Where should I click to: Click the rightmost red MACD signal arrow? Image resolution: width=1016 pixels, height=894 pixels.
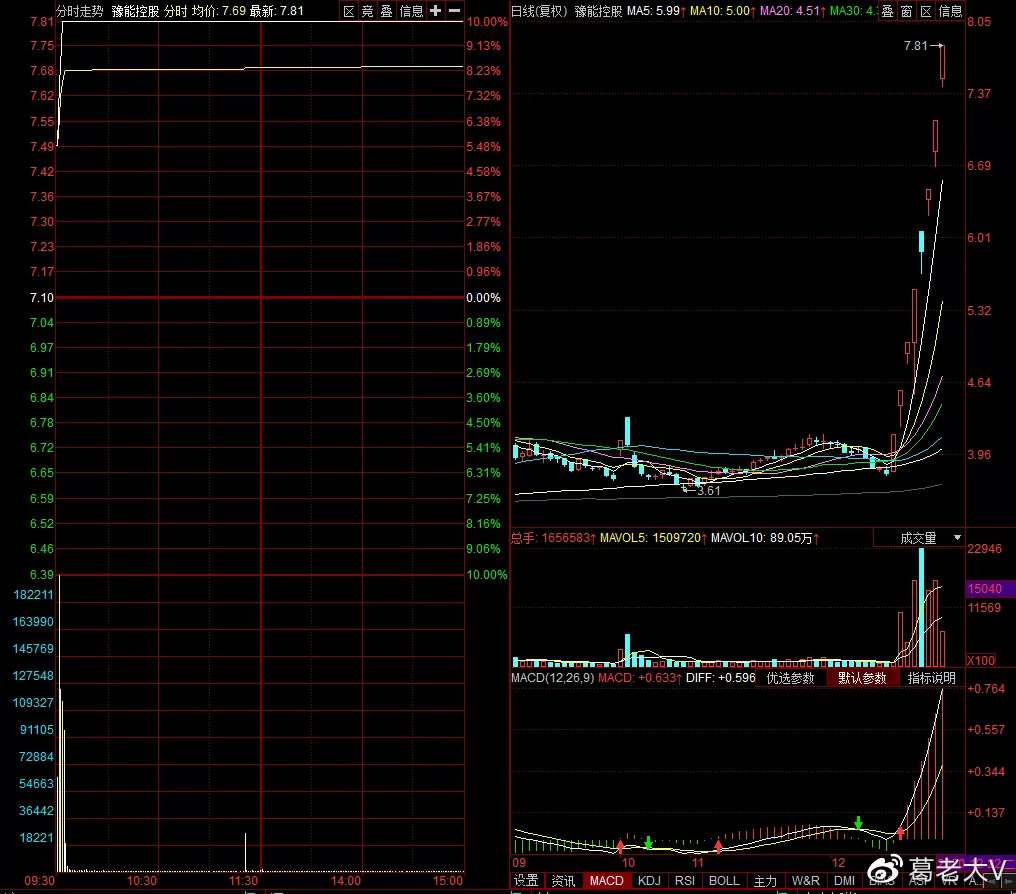coord(900,833)
